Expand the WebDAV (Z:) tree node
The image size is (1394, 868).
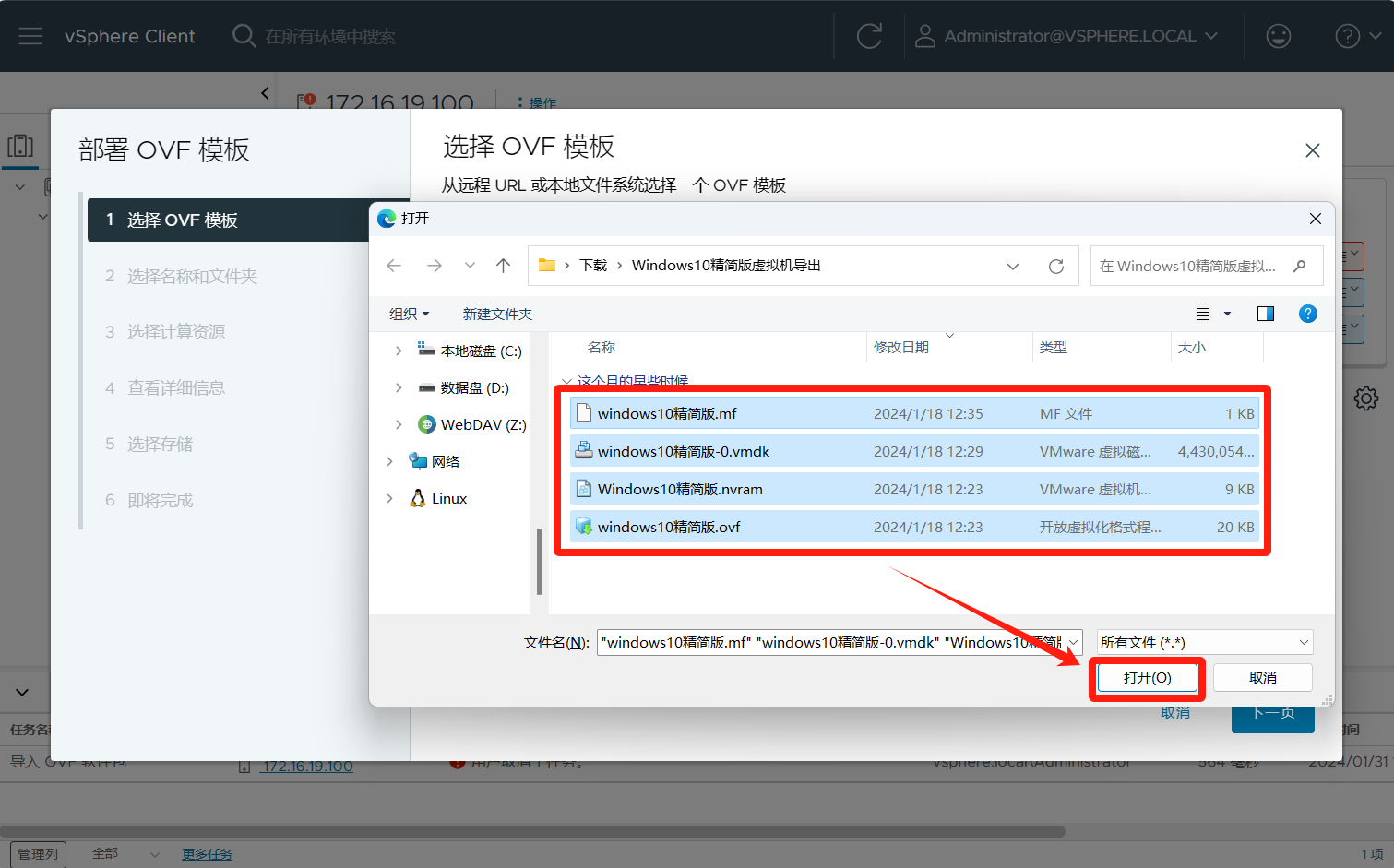(399, 424)
